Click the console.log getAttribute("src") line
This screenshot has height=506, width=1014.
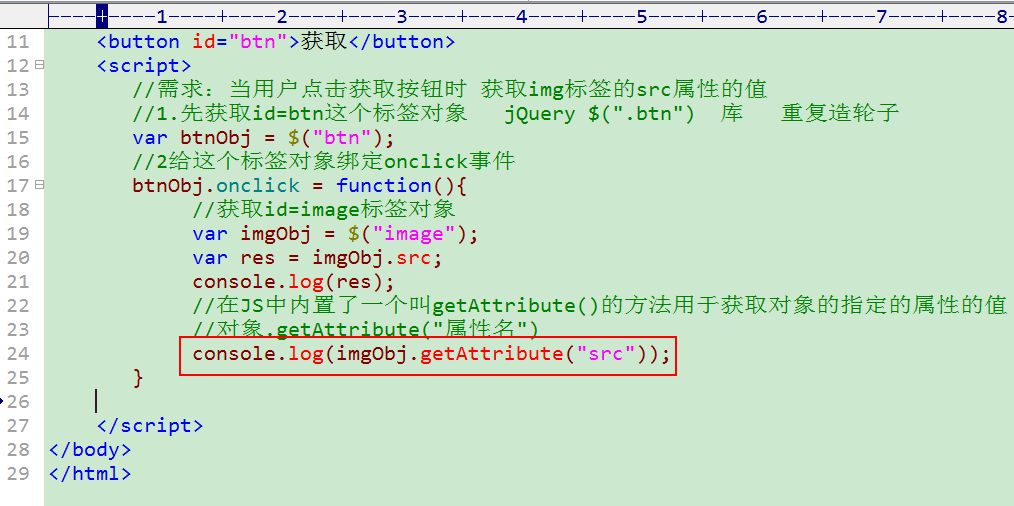tap(431, 354)
